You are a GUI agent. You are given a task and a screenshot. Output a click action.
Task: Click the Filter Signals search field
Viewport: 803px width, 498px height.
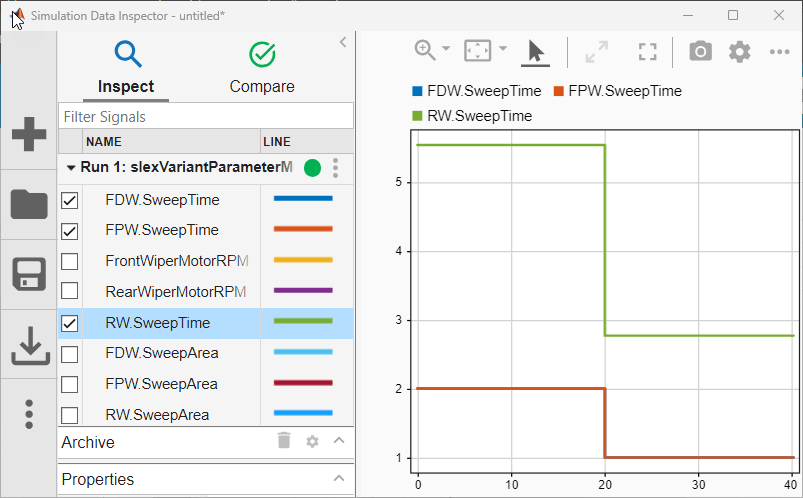point(205,116)
